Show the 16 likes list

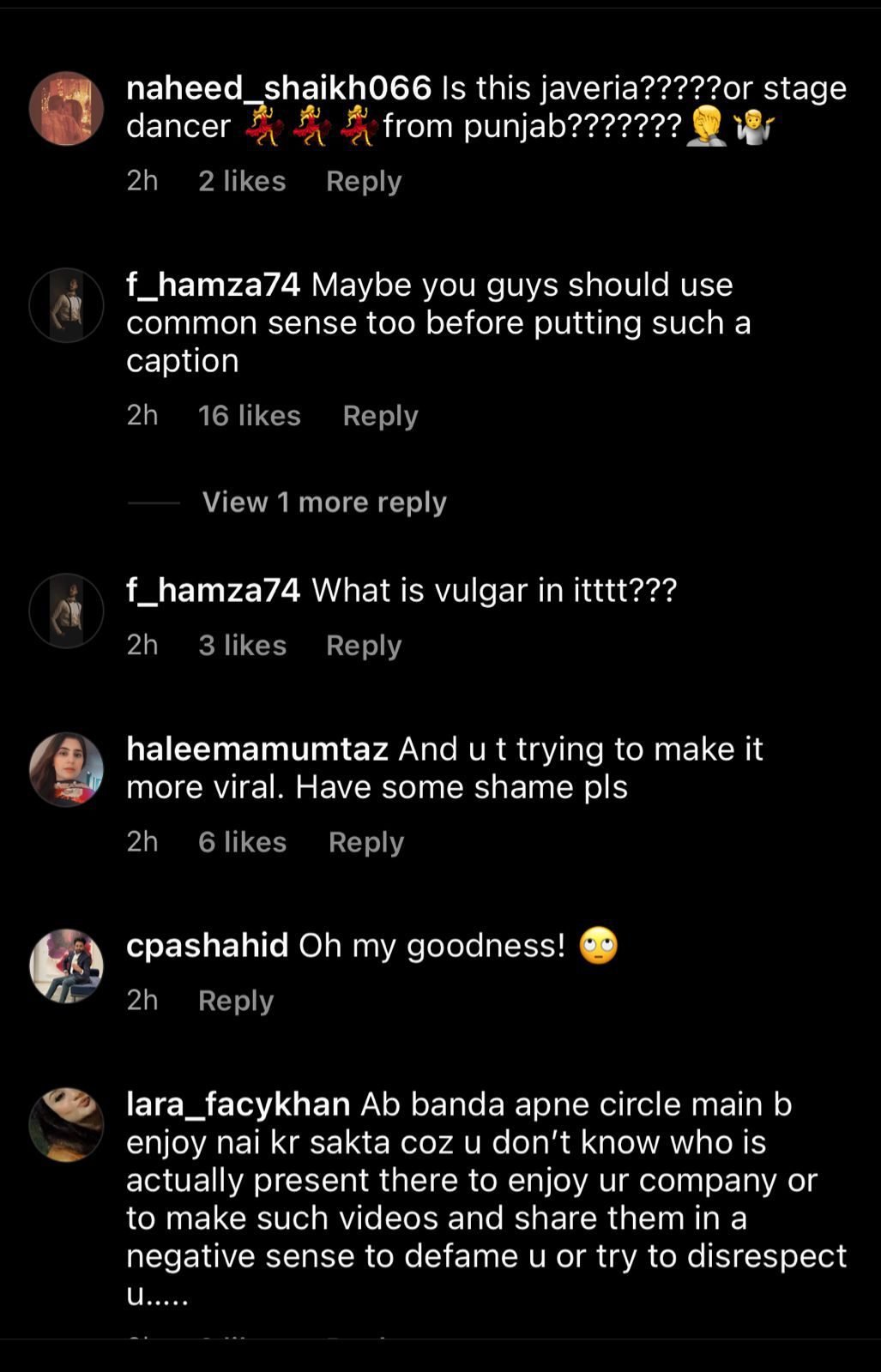pyautogui.click(x=250, y=415)
